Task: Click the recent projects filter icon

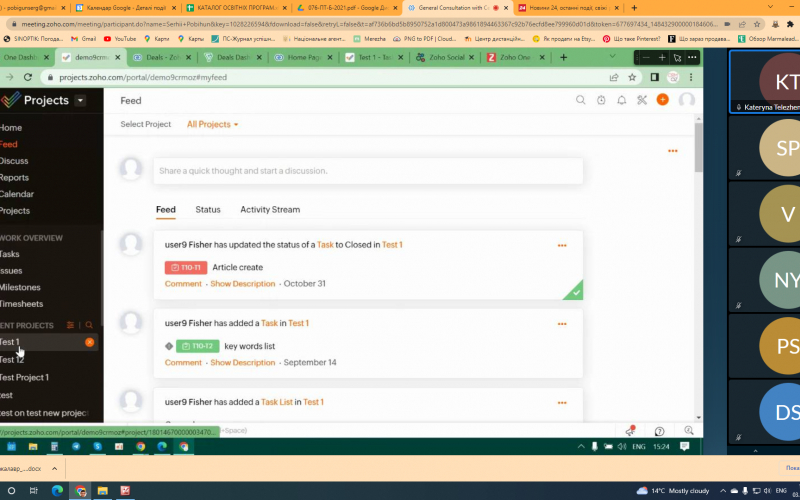Action: pyautogui.click(x=70, y=325)
